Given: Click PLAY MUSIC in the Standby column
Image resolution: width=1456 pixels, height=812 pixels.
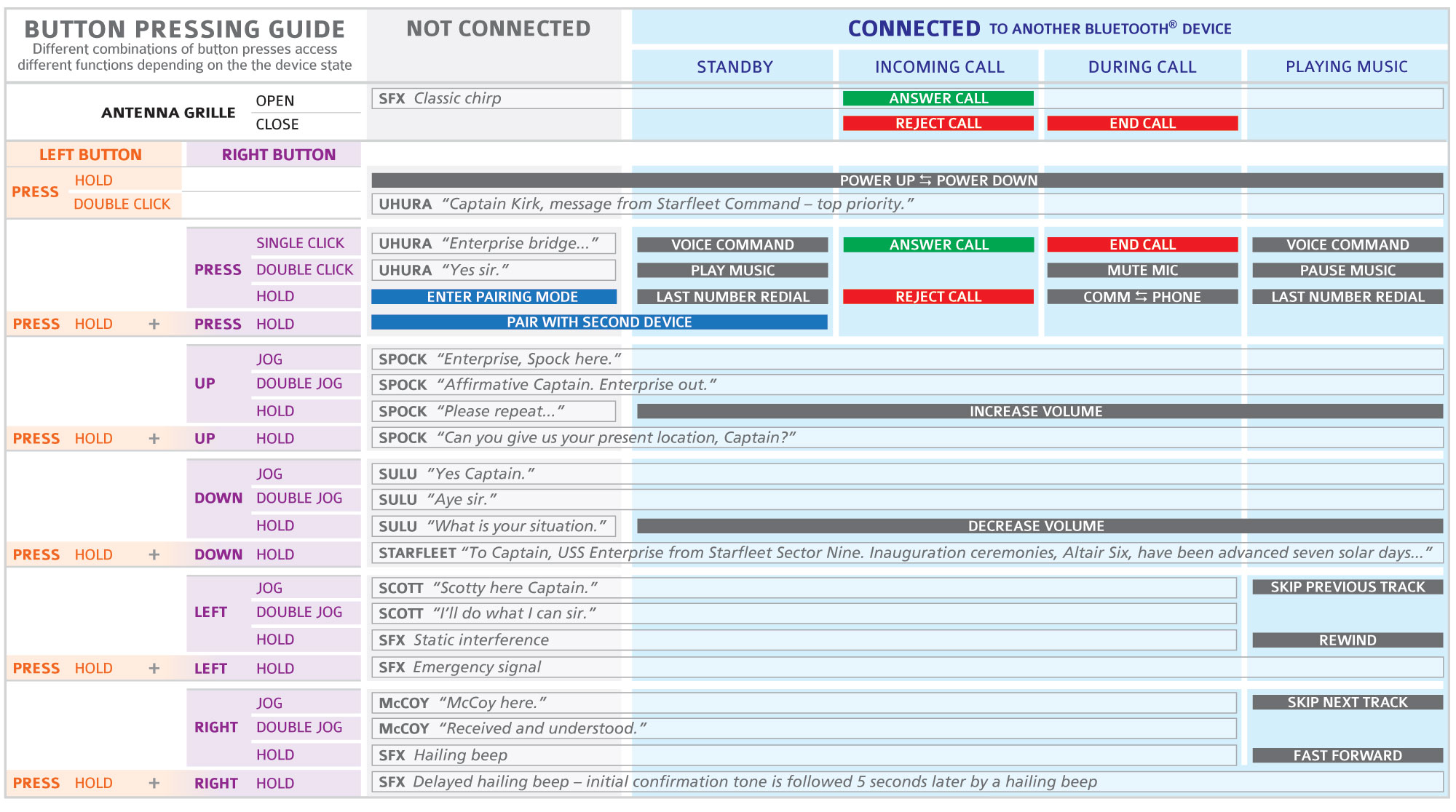Looking at the screenshot, I should [732, 271].
